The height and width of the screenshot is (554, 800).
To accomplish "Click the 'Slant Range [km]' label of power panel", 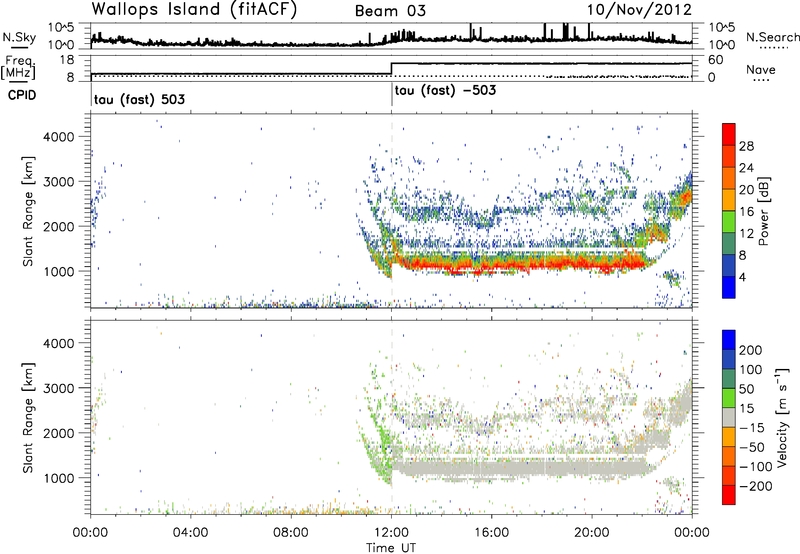I will pyautogui.click(x=28, y=211).
